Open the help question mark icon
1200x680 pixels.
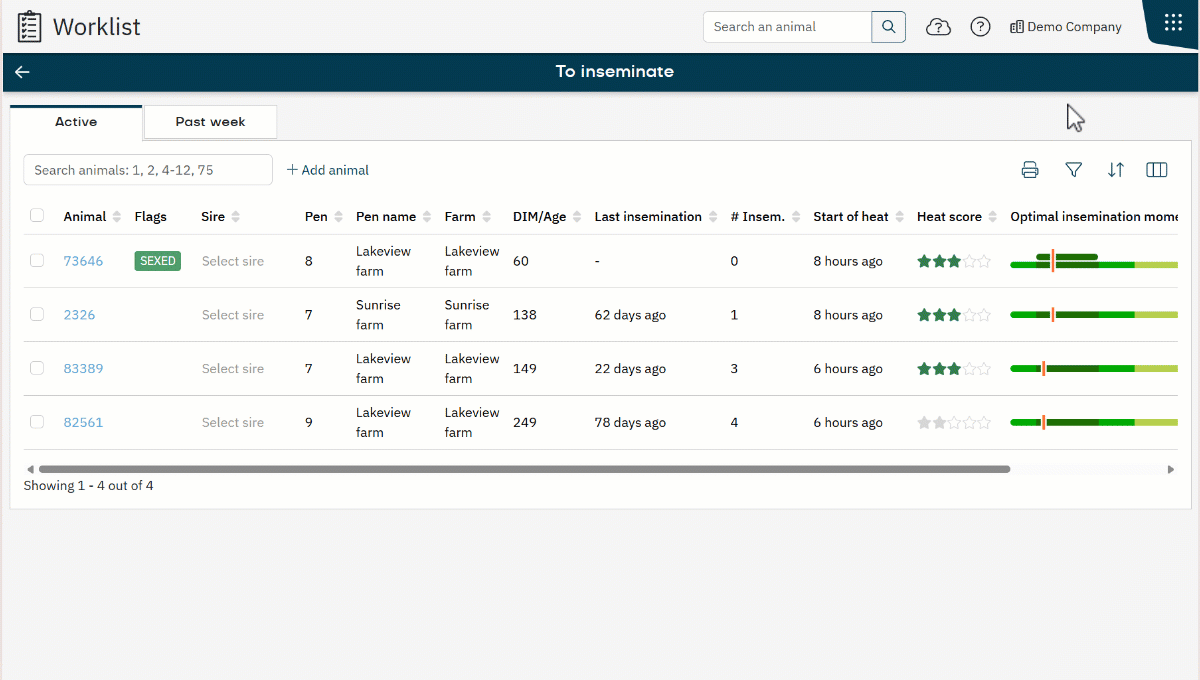[x=980, y=27]
